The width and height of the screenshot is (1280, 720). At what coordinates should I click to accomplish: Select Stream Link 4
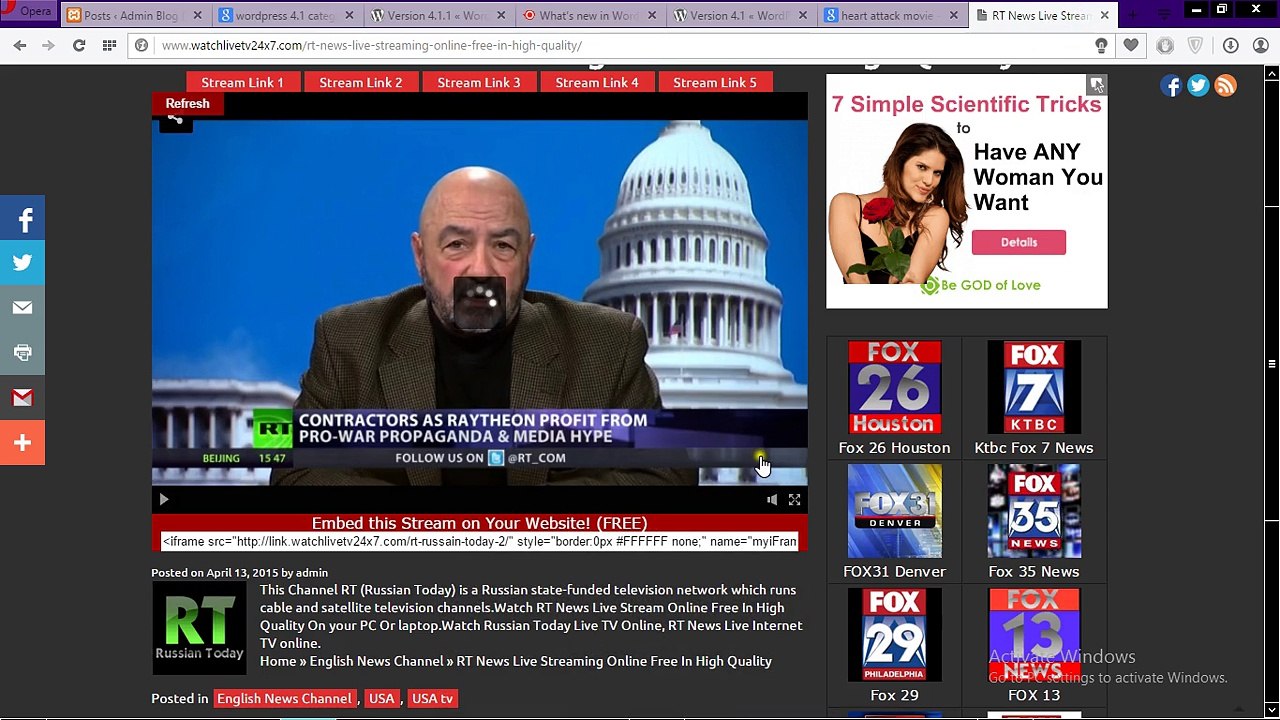[596, 82]
